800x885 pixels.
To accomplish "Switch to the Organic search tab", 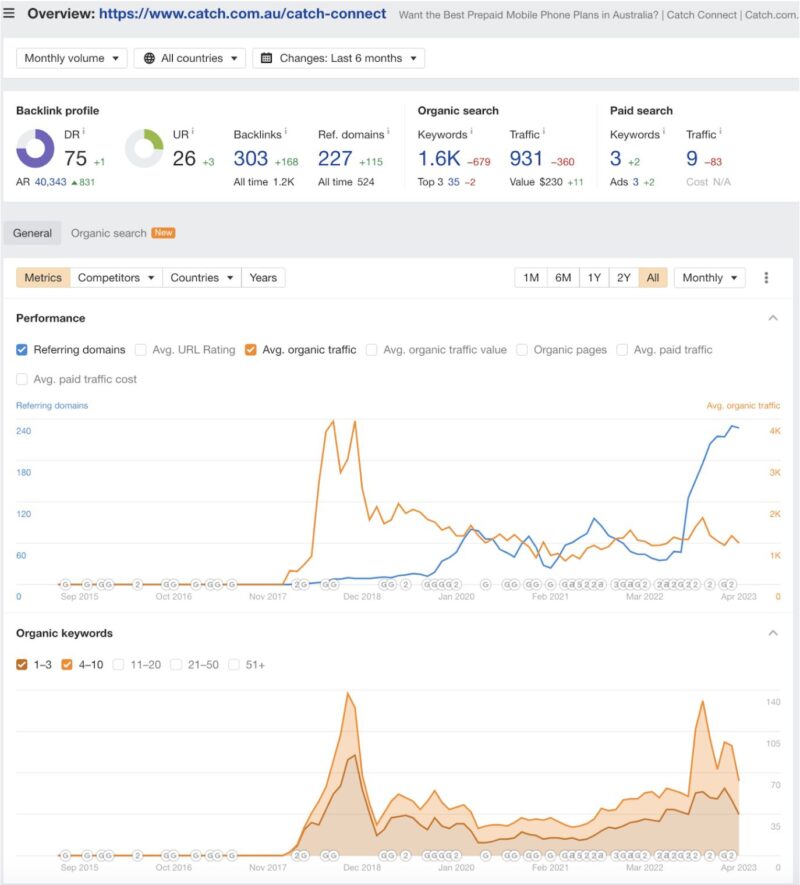I will pos(111,232).
